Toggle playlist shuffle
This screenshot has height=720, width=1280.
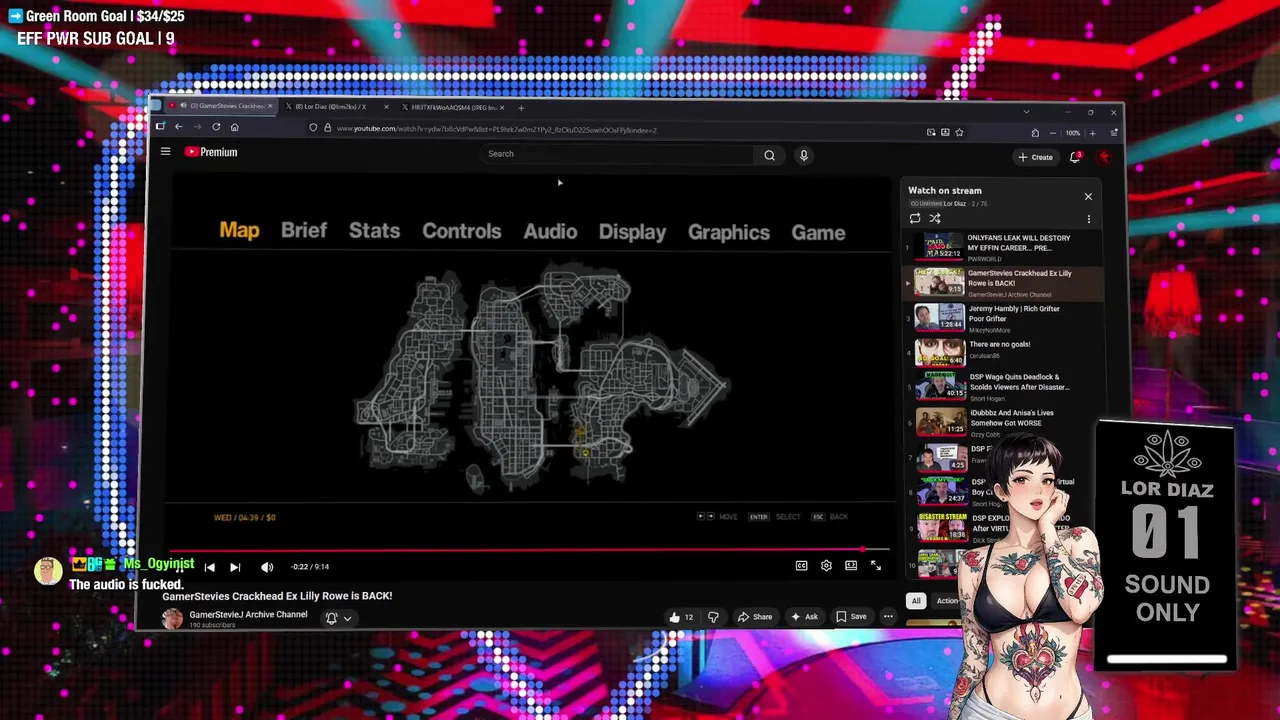coord(935,218)
